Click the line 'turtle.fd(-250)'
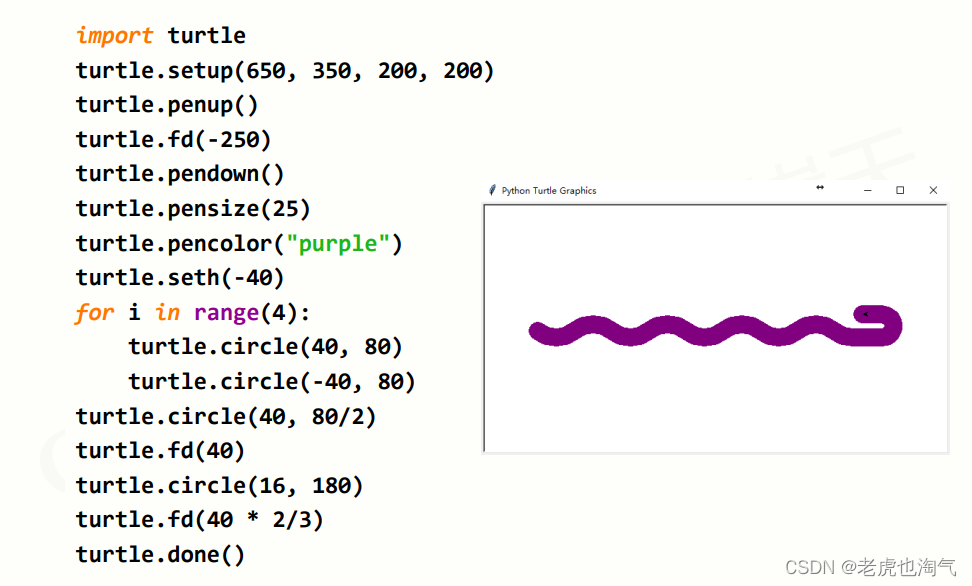The image size is (972, 586). tap(174, 140)
